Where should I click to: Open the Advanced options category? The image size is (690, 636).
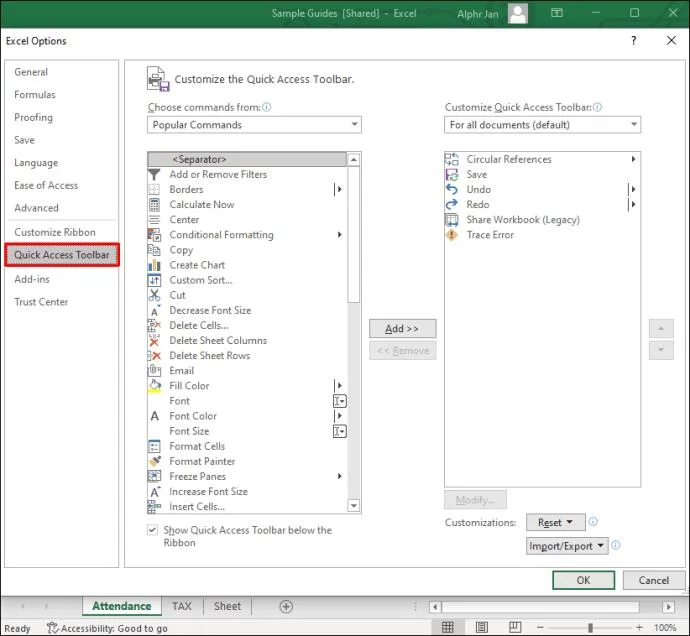(37, 208)
